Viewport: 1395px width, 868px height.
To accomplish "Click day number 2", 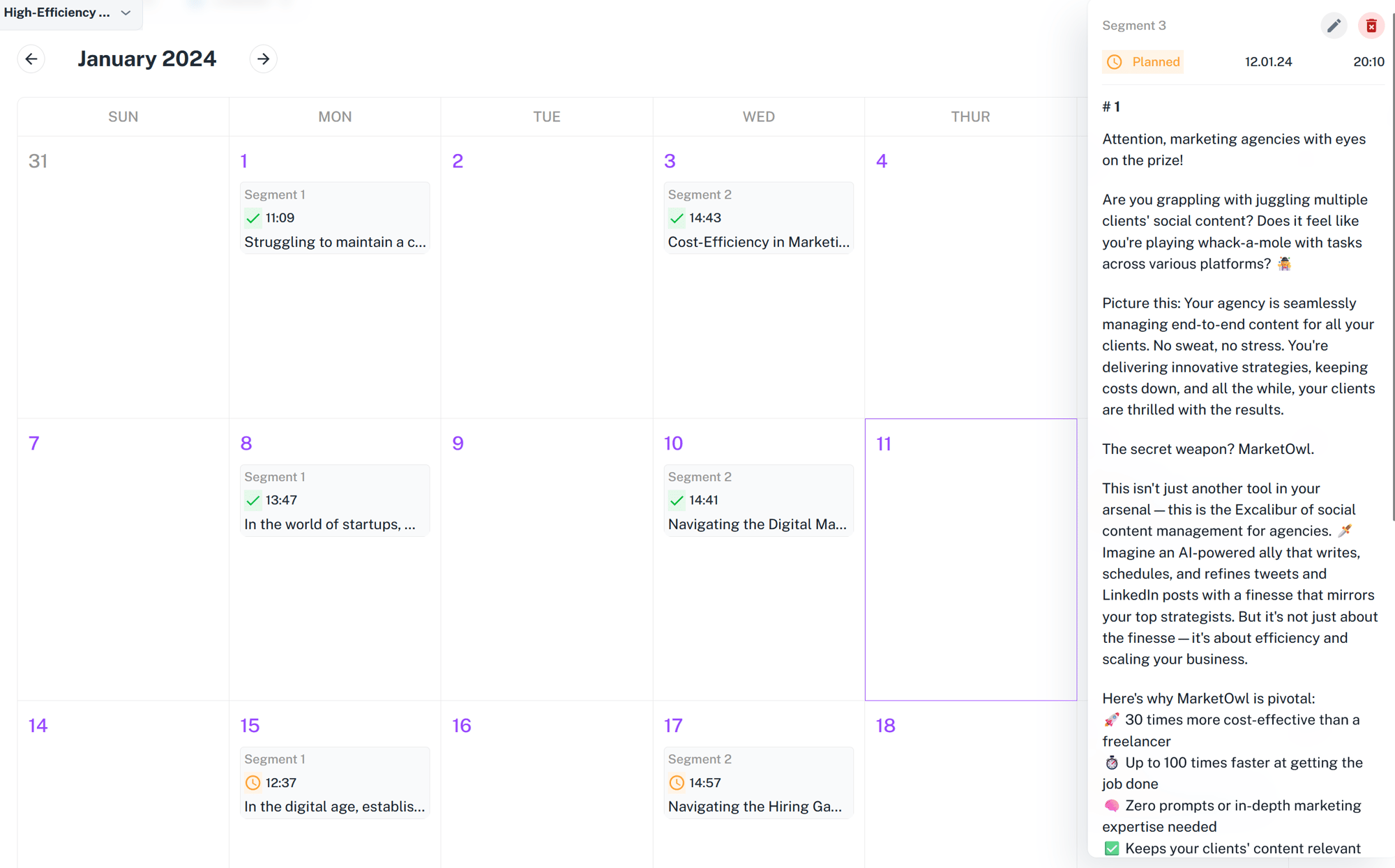I will [458, 161].
